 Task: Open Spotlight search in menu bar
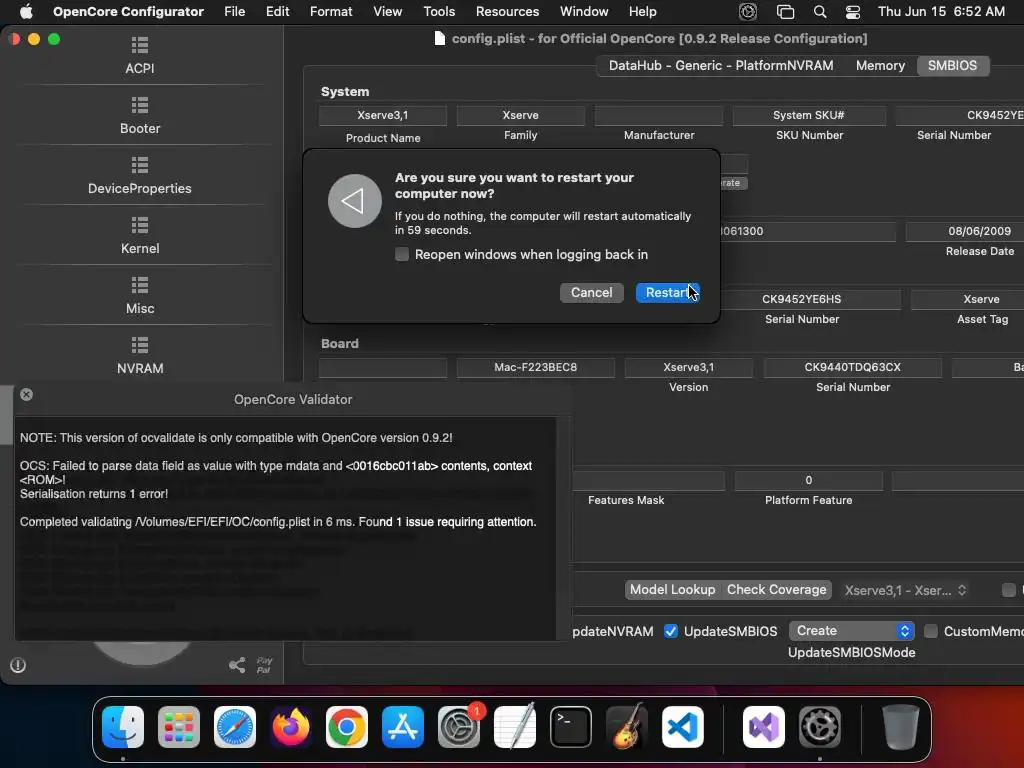(820, 12)
